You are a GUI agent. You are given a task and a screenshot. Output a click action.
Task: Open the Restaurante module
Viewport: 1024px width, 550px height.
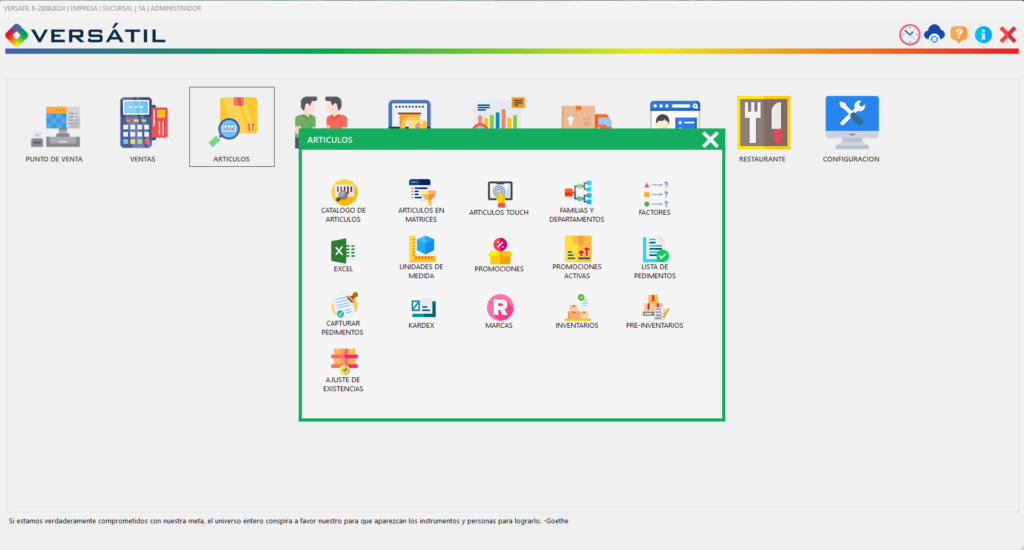tap(763, 128)
